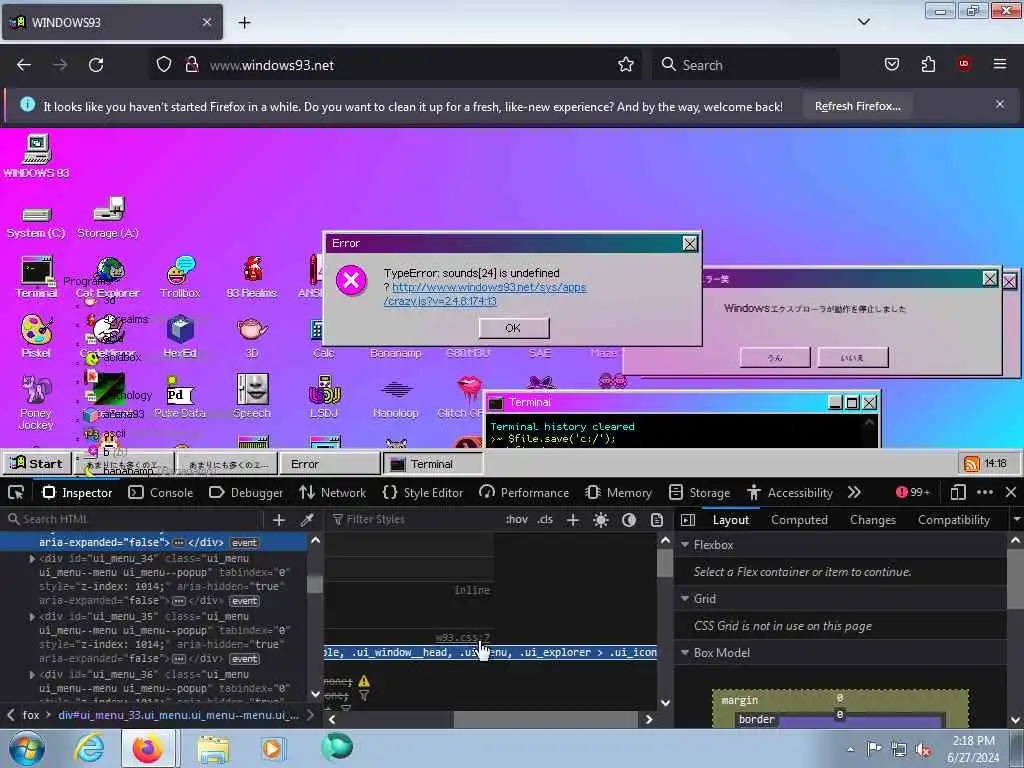Click the error count 99+ badge
Viewport: 1024px width, 768px height.
[912, 492]
